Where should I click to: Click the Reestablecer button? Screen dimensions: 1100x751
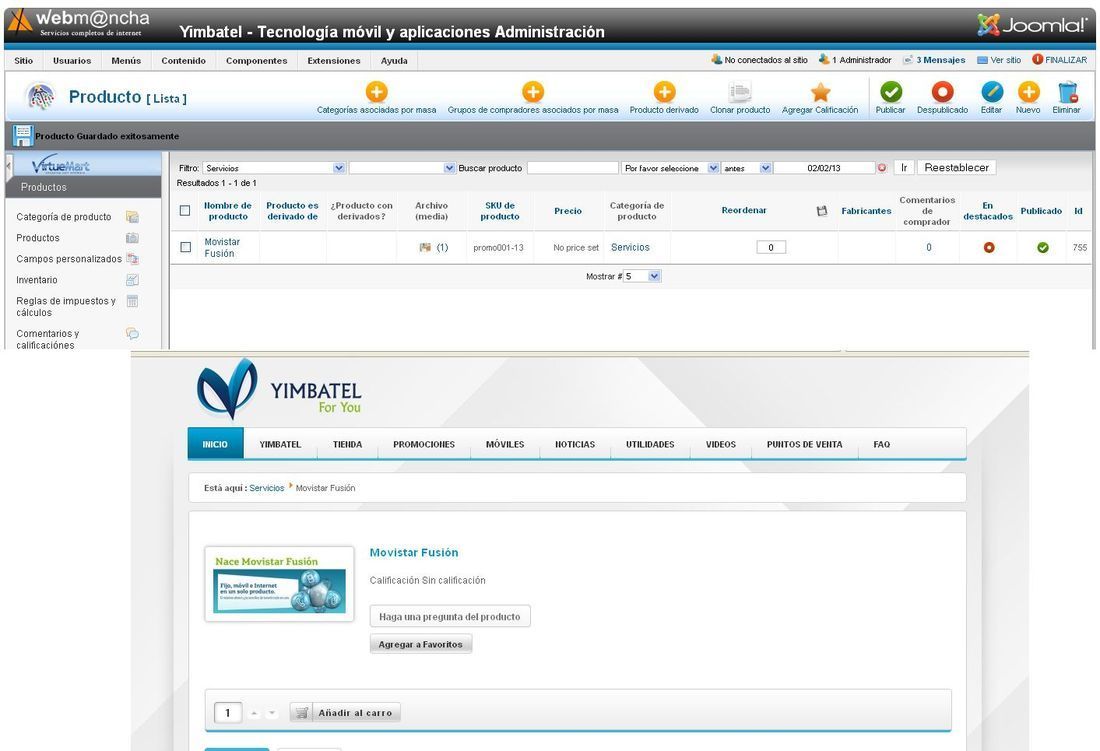[x=956, y=168]
